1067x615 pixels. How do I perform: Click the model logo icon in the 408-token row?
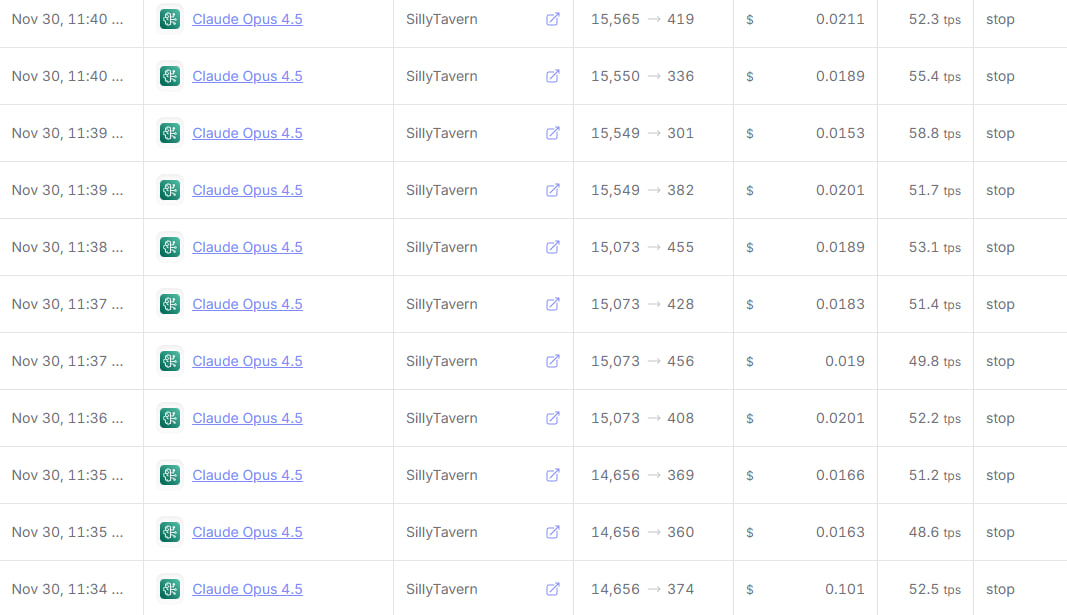click(169, 418)
